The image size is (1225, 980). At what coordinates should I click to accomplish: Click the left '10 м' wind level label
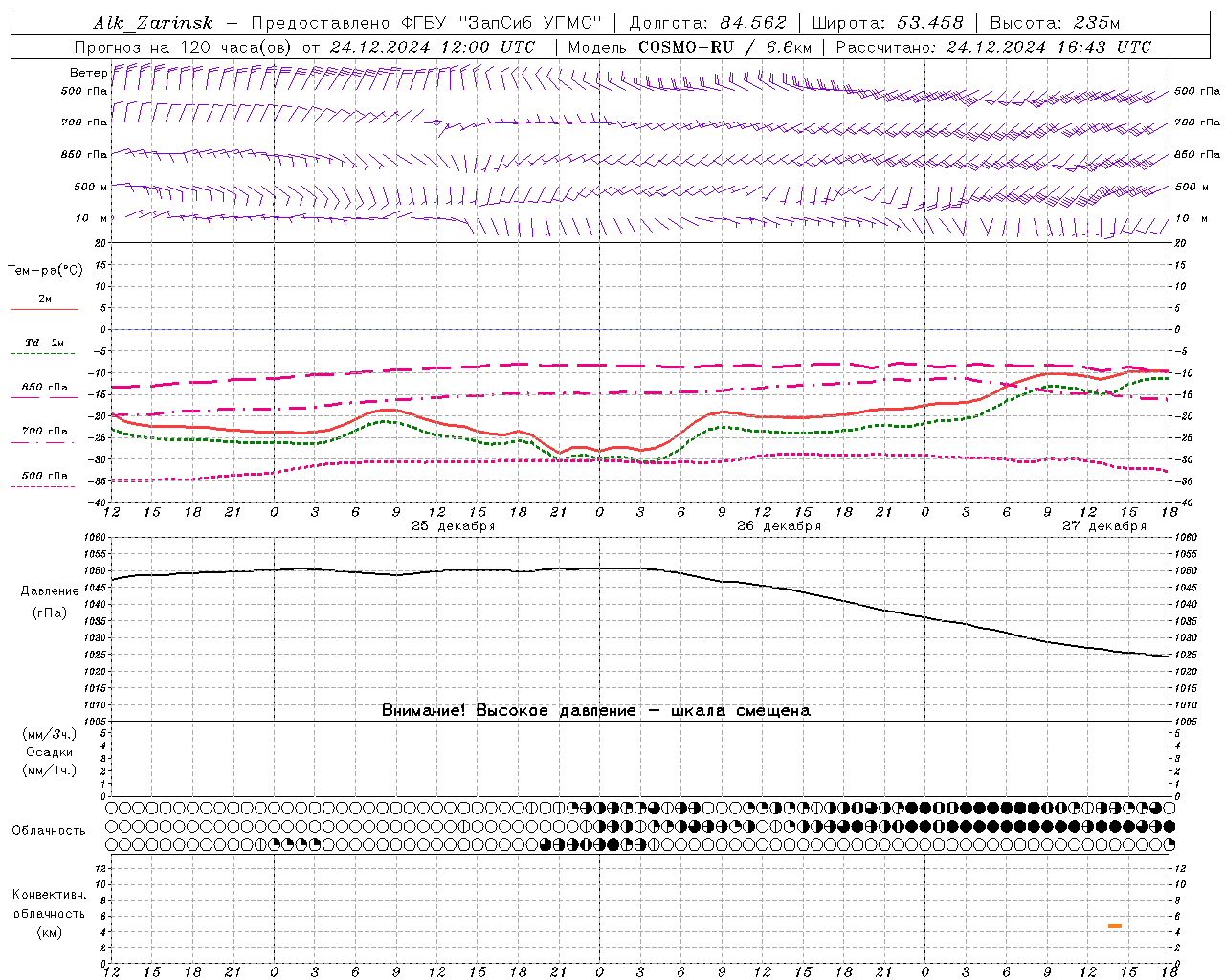coord(92,219)
